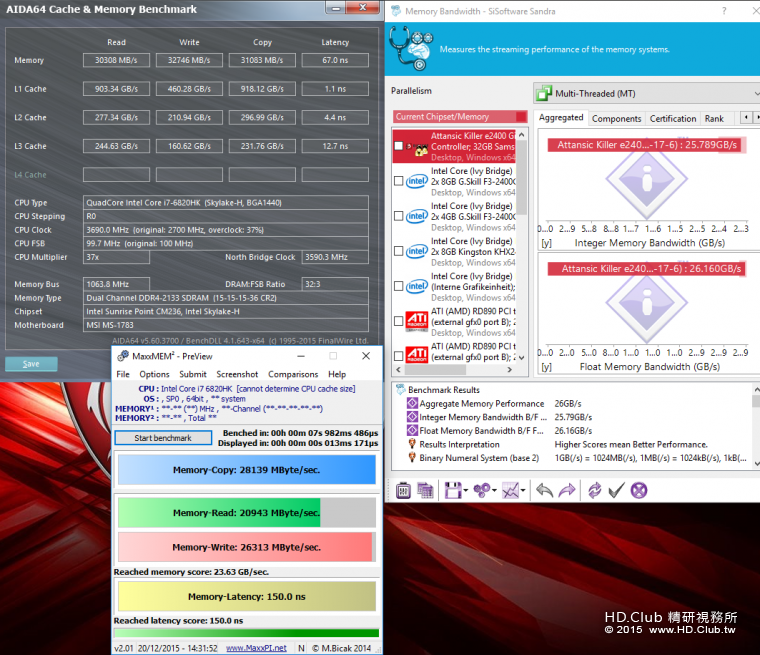Click the AIDA64 Memory Read value field
760x655 pixels.
tap(116, 60)
